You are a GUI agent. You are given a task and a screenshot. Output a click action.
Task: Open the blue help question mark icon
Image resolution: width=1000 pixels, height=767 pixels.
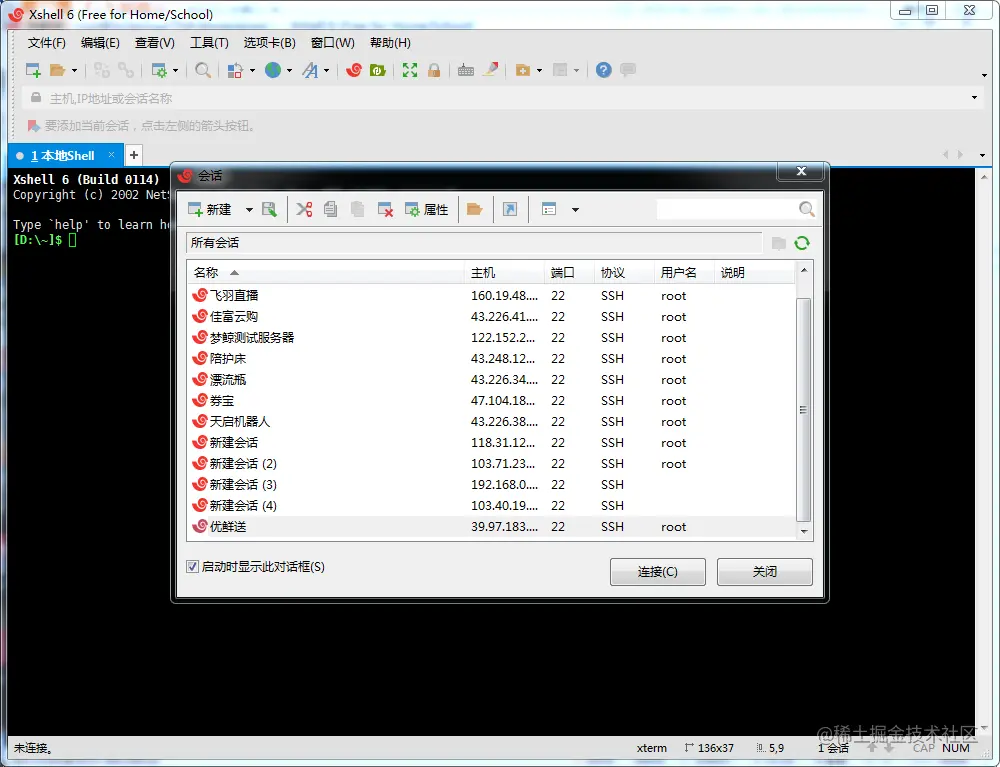[x=603, y=70]
